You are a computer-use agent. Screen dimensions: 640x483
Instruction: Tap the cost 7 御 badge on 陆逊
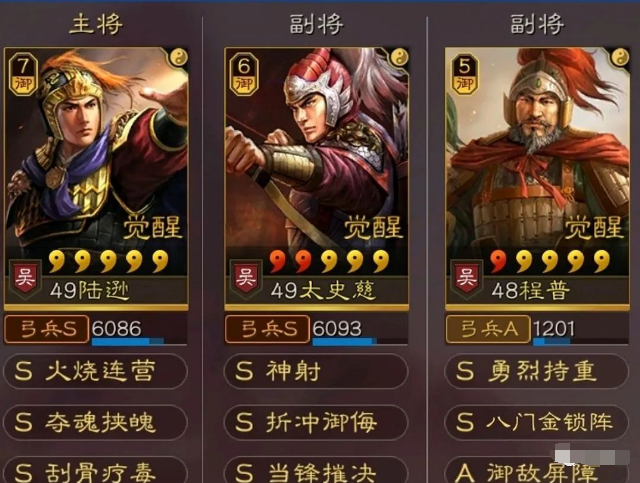[23, 74]
